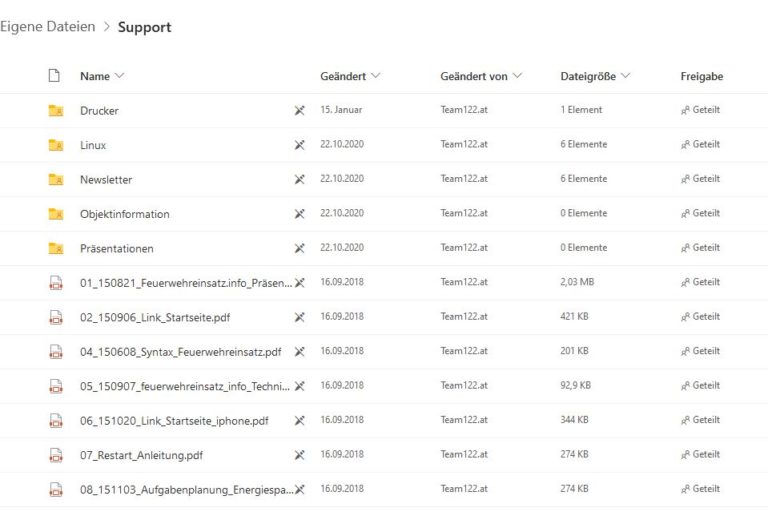The height and width of the screenshot is (512, 768).
Task: Click the pin icon next to Newsletter
Action: [x=299, y=180]
